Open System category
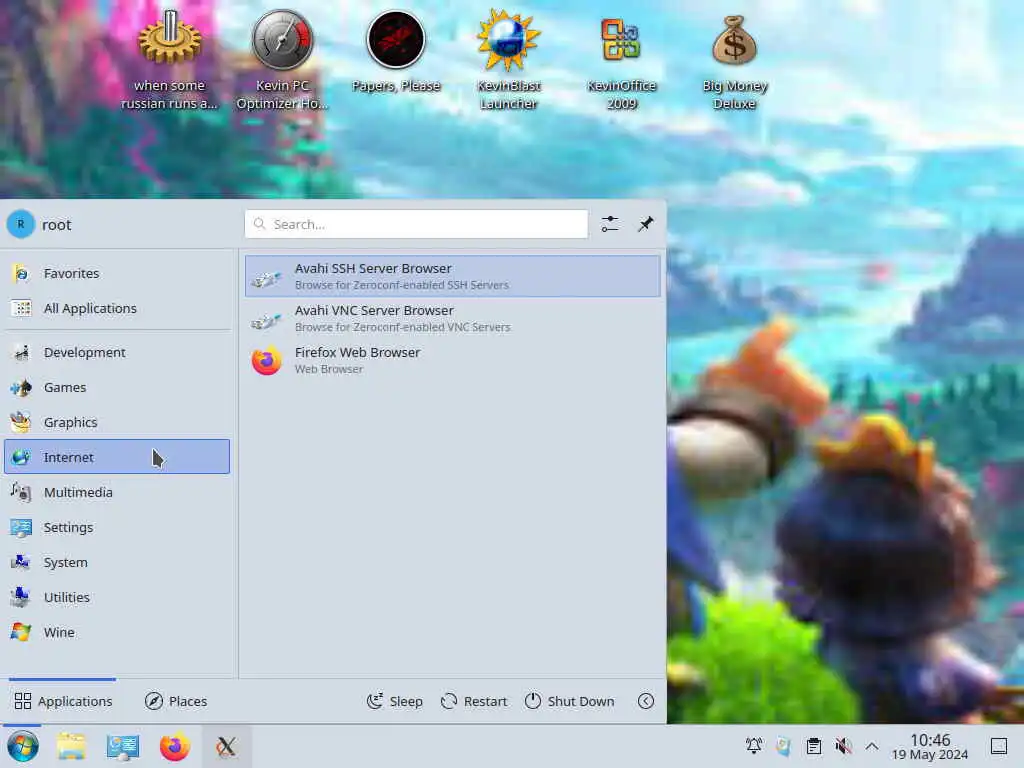Image resolution: width=1024 pixels, height=768 pixels. [117, 562]
